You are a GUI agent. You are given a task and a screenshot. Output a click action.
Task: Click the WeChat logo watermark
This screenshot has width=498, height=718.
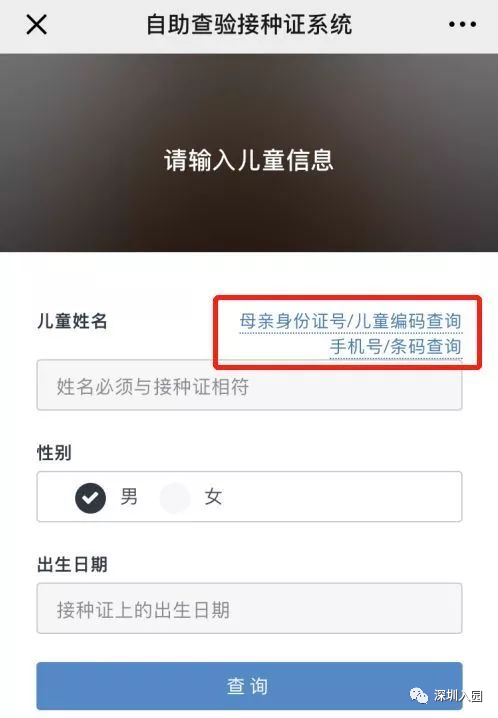(x=419, y=696)
